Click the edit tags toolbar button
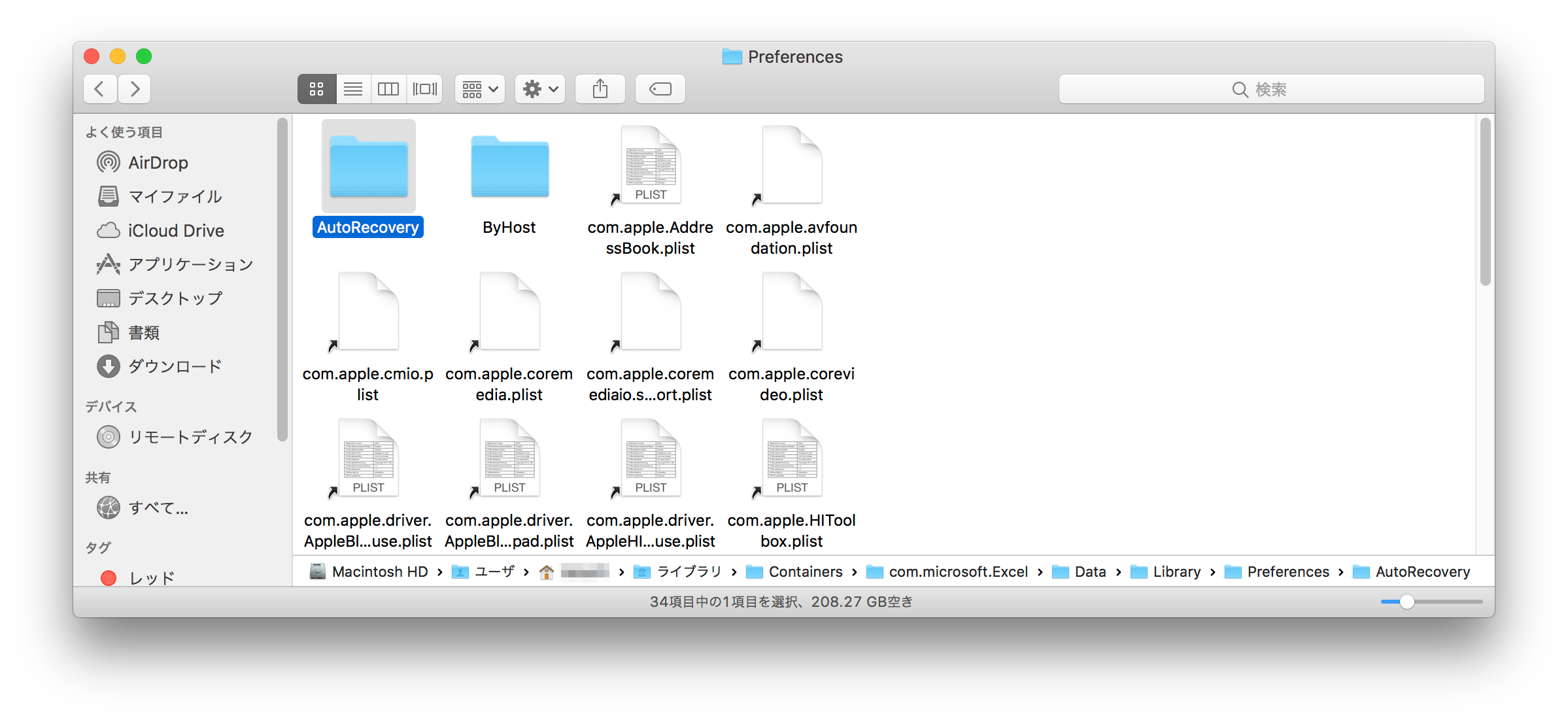 click(660, 89)
